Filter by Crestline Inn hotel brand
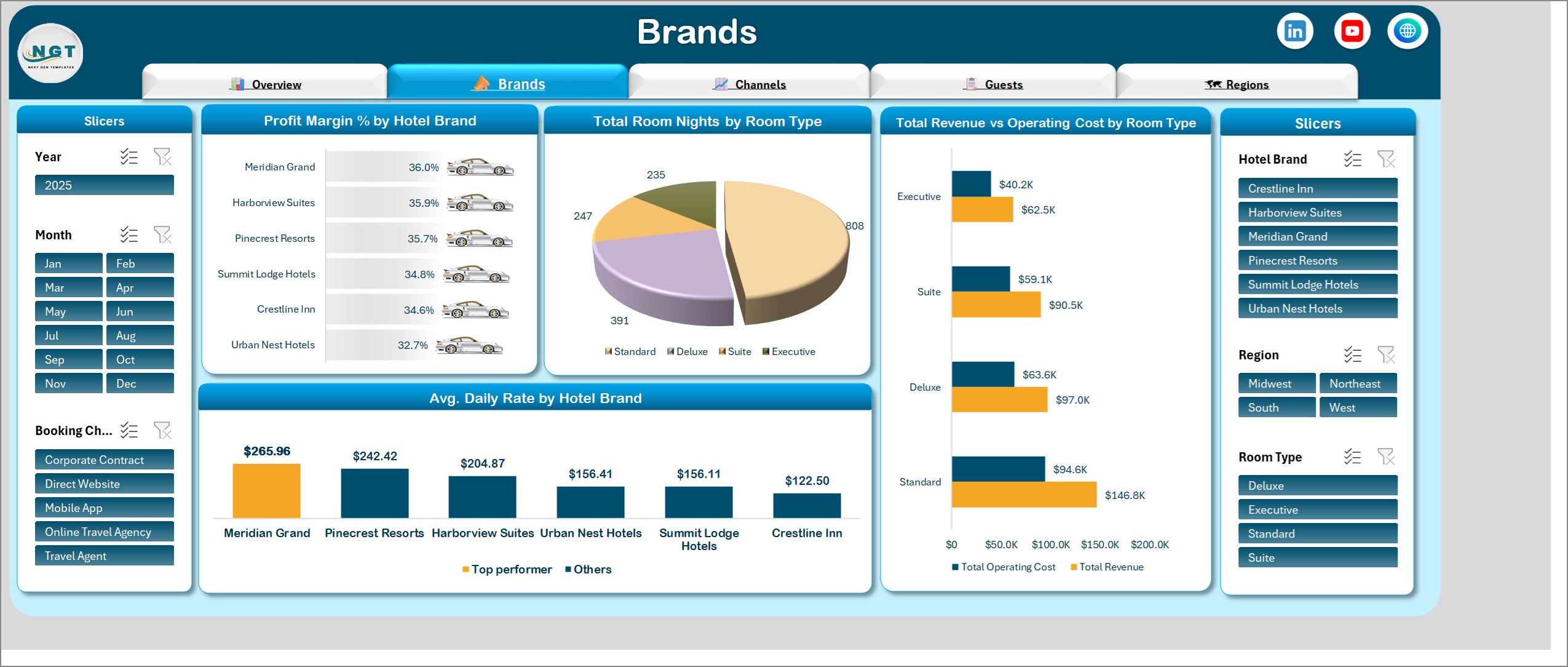Image resolution: width=1568 pixels, height=667 pixels. tap(1318, 188)
